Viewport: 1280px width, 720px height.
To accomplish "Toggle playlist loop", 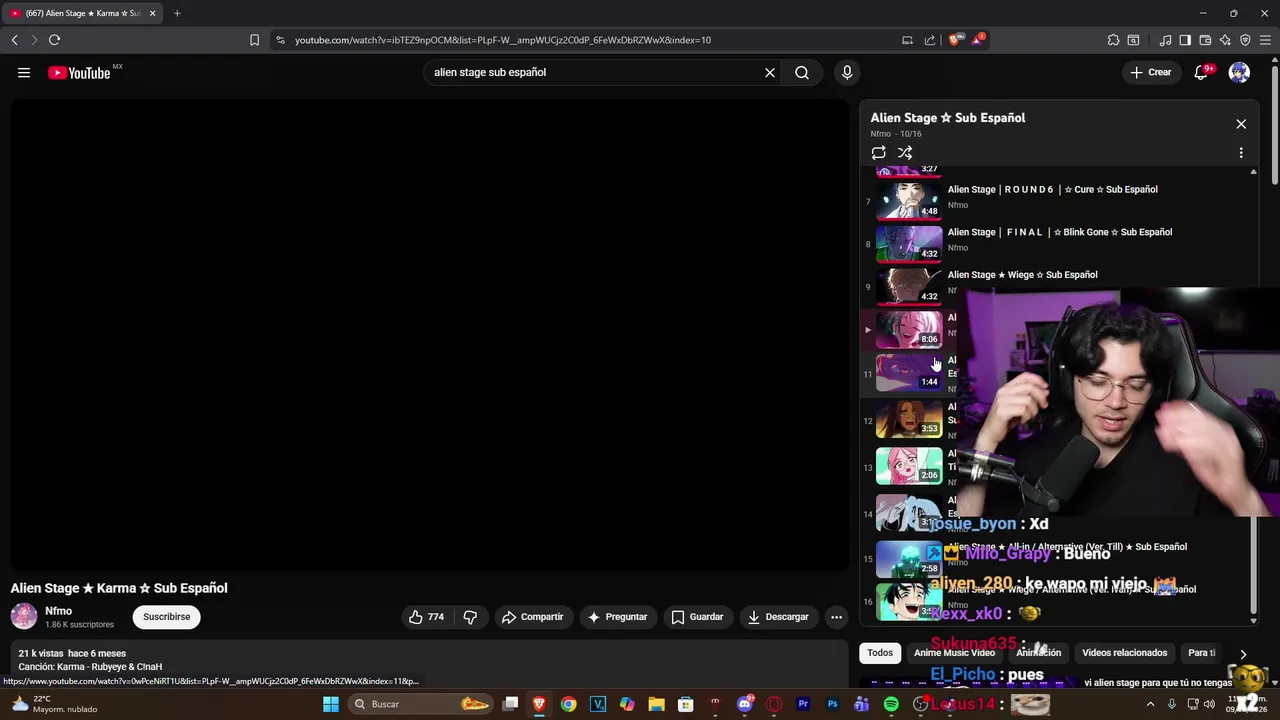I will (878, 153).
